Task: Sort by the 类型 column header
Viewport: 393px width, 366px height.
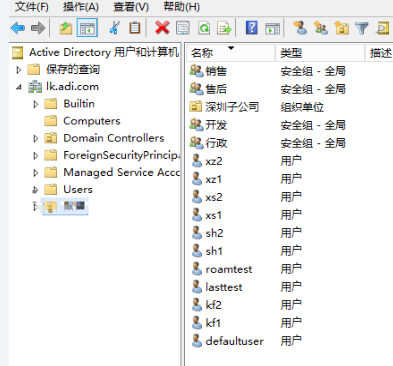Action: click(320, 53)
